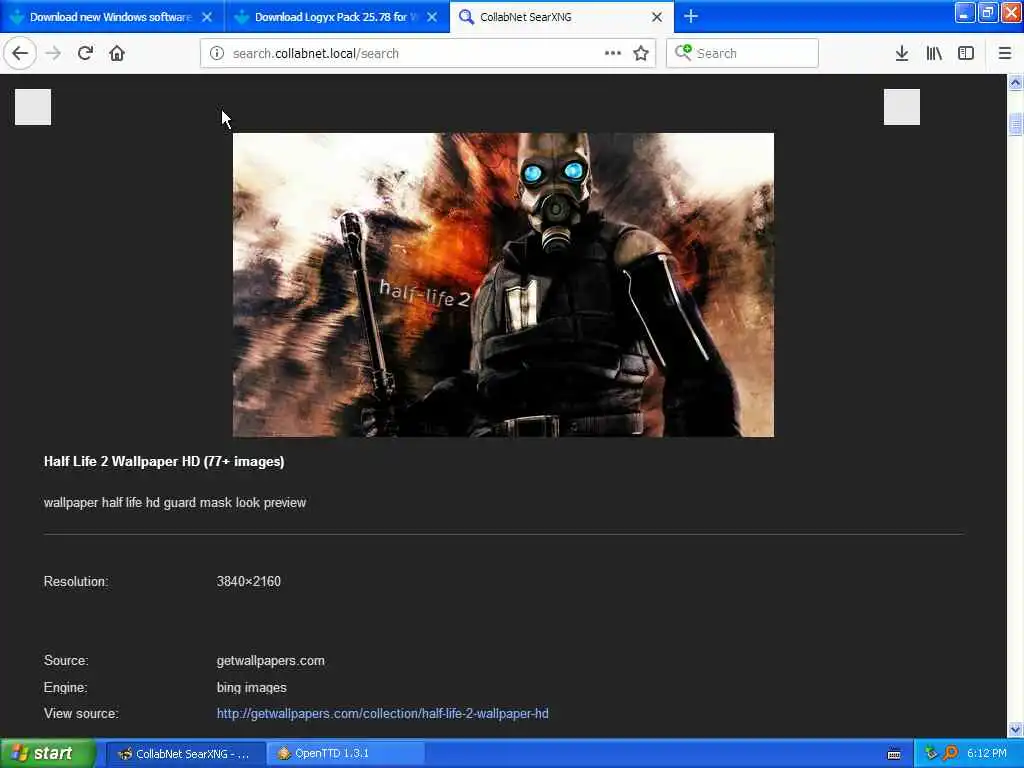Open the Windows start menu
The image size is (1024, 768).
point(47,754)
